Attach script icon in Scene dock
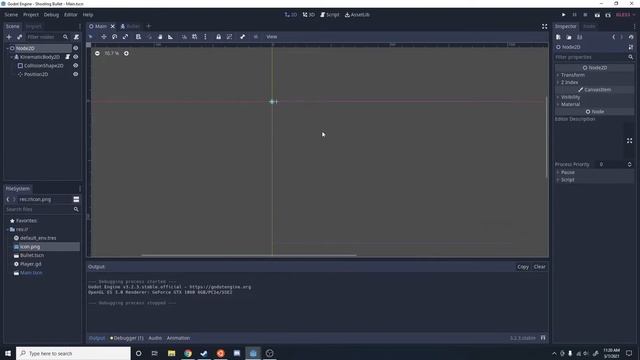Viewport: 640px width, 360px height. (x=76, y=37)
